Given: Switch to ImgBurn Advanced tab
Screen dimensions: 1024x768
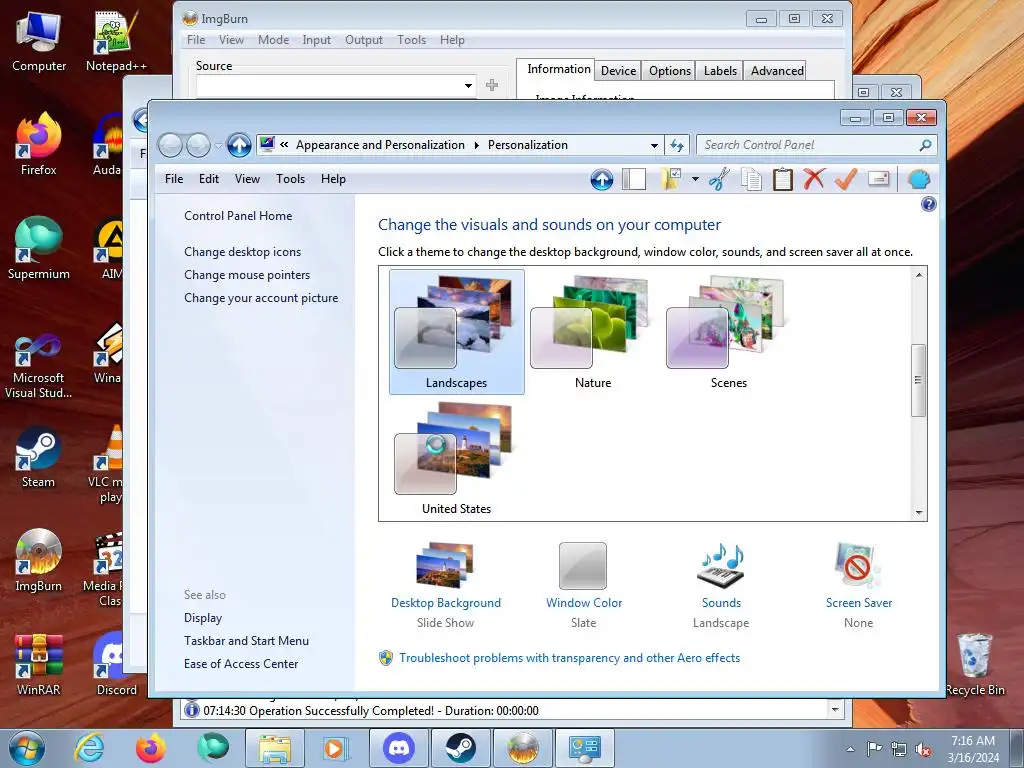Looking at the screenshot, I should pyautogui.click(x=776, y=71).
